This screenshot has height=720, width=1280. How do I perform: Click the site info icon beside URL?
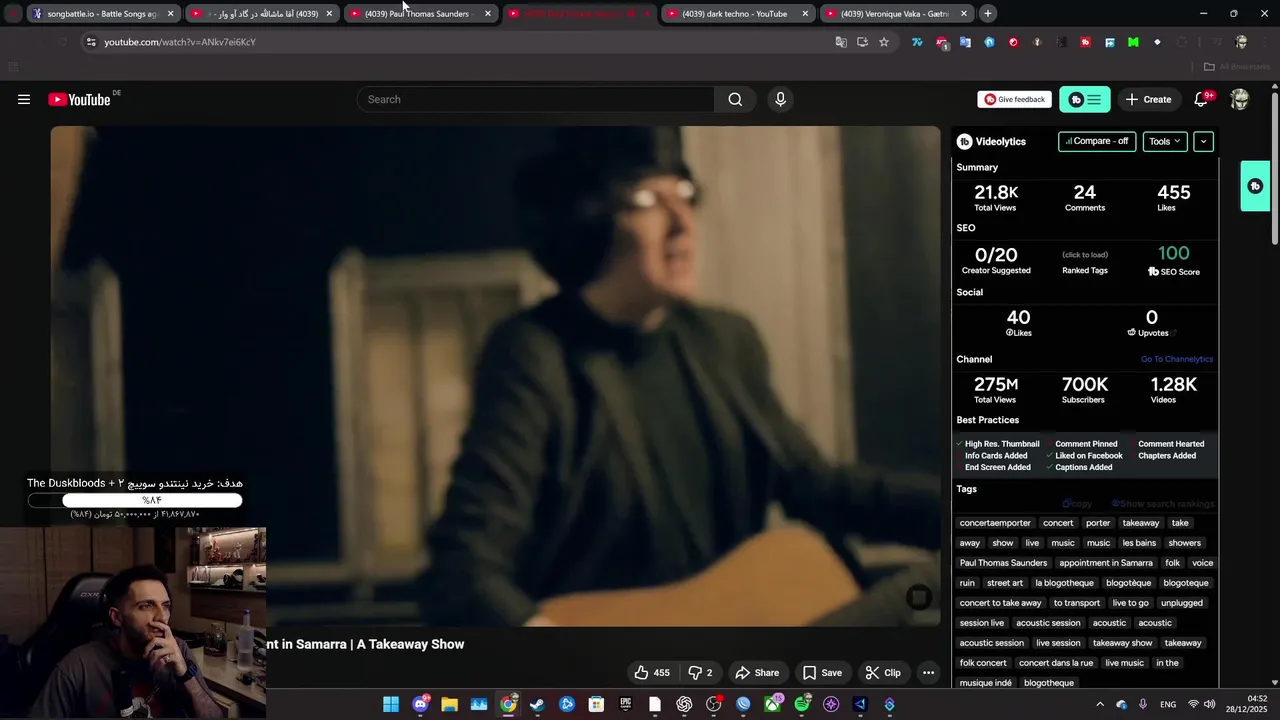[x=91, y=42]
